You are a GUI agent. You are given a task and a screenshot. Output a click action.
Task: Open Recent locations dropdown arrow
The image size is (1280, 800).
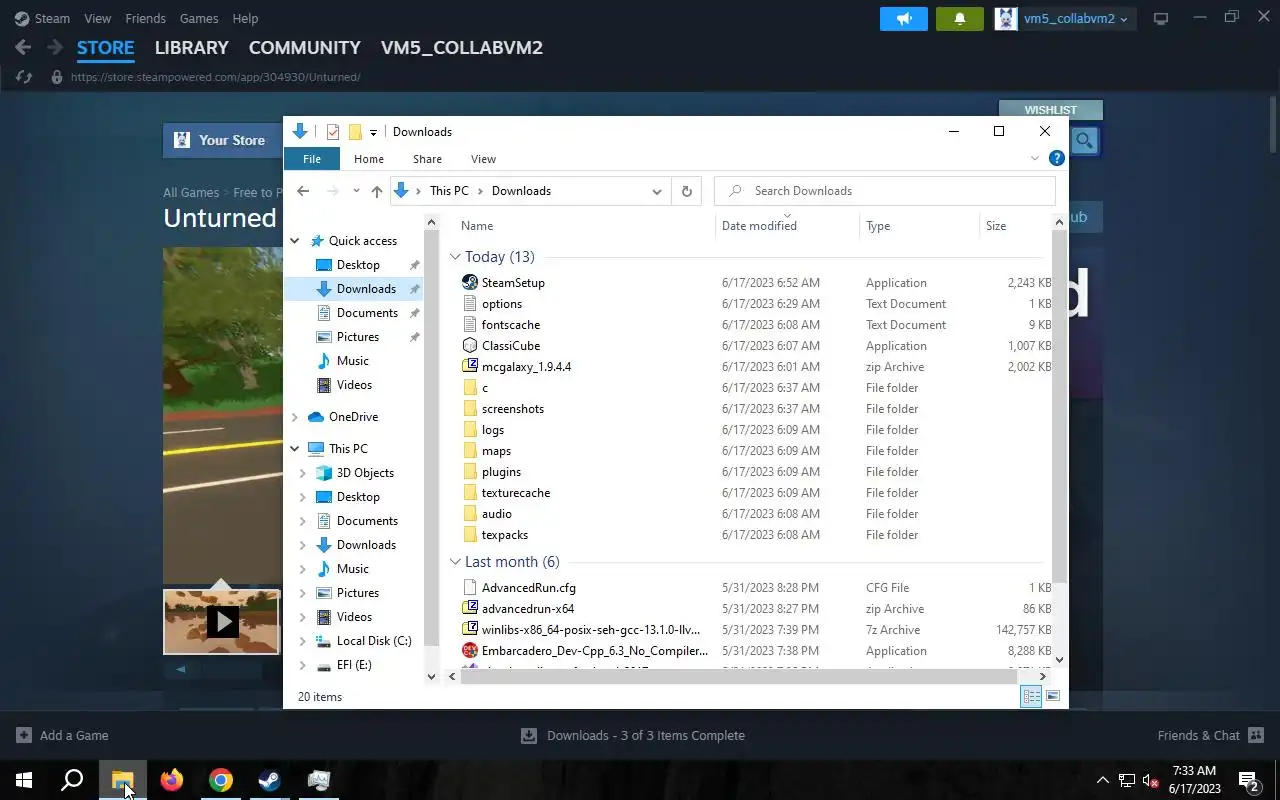356,191
